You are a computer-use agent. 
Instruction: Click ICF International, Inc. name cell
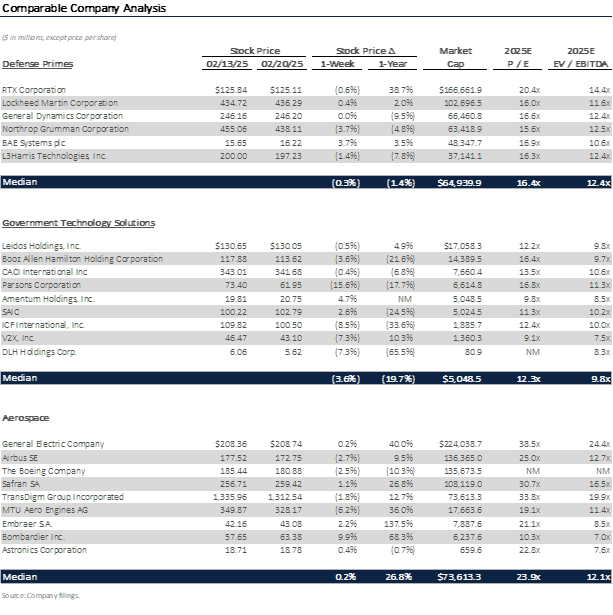tap(43, 325)
